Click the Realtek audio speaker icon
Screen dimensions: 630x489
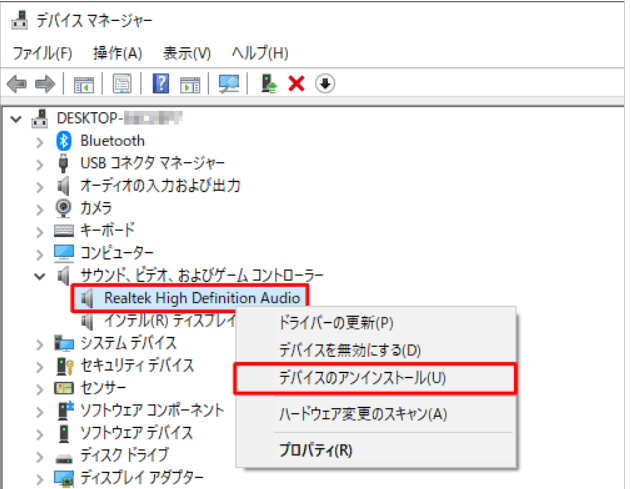(x=87, y=298)
